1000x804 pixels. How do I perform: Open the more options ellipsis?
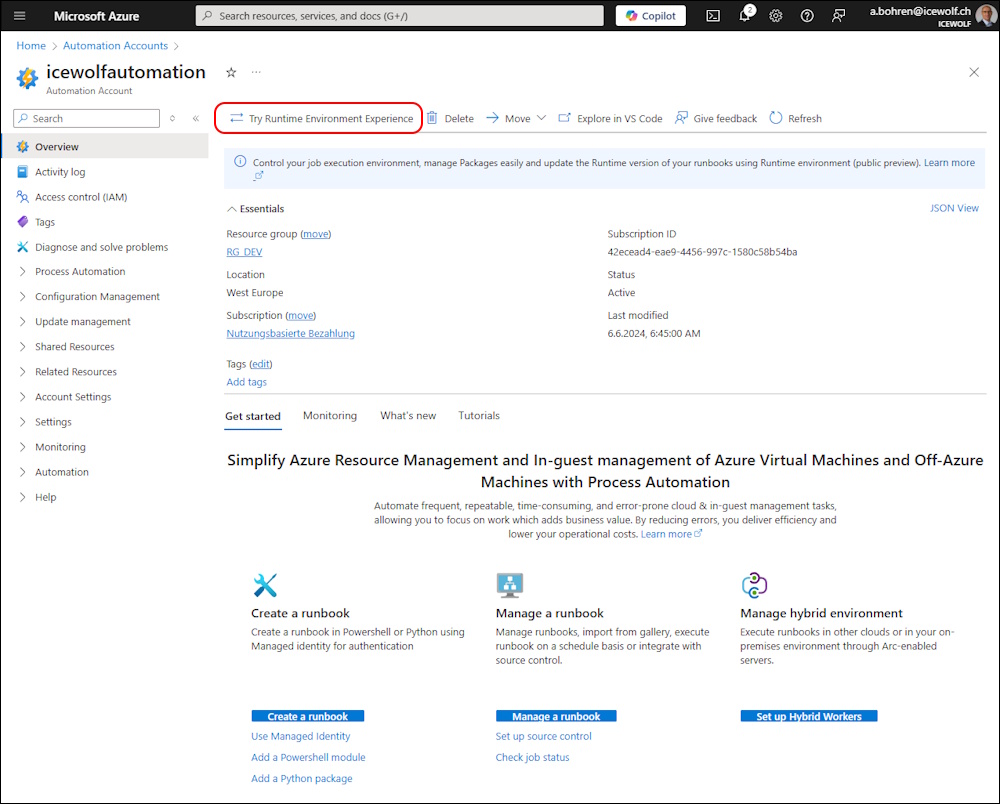click(x=256, y=72)
